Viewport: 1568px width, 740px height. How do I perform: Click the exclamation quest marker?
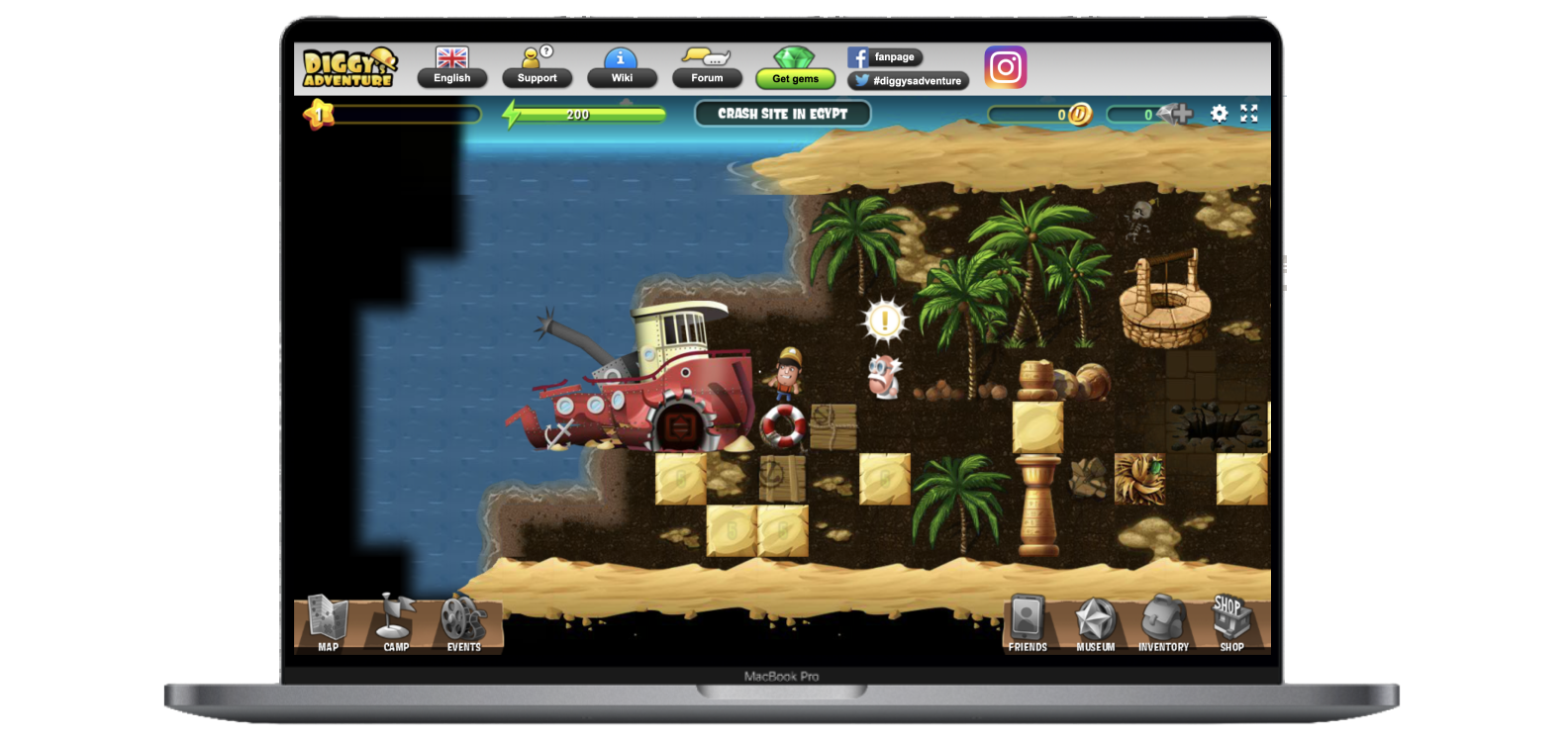click(884, 320)
